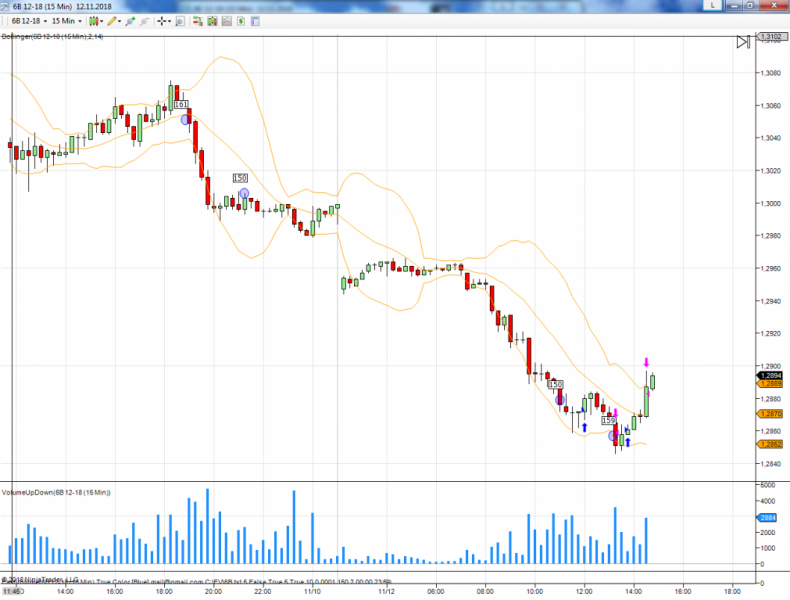Open the Indicators icon
Screen dimensions: 790x600
[x=227, y=21]
